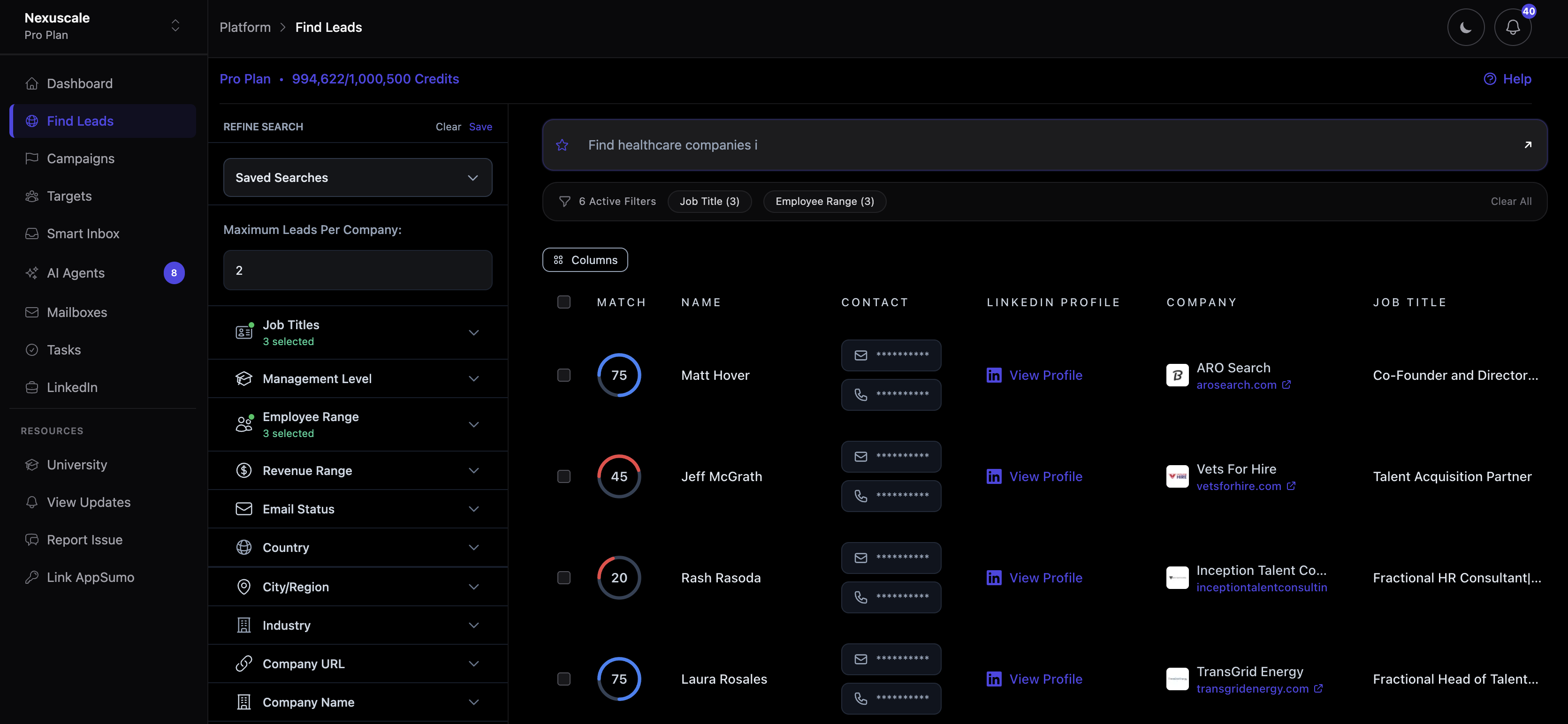Click the Help question-mark icon
The width and height of the screenshot is (1568, 724).
coord(1490,79)
